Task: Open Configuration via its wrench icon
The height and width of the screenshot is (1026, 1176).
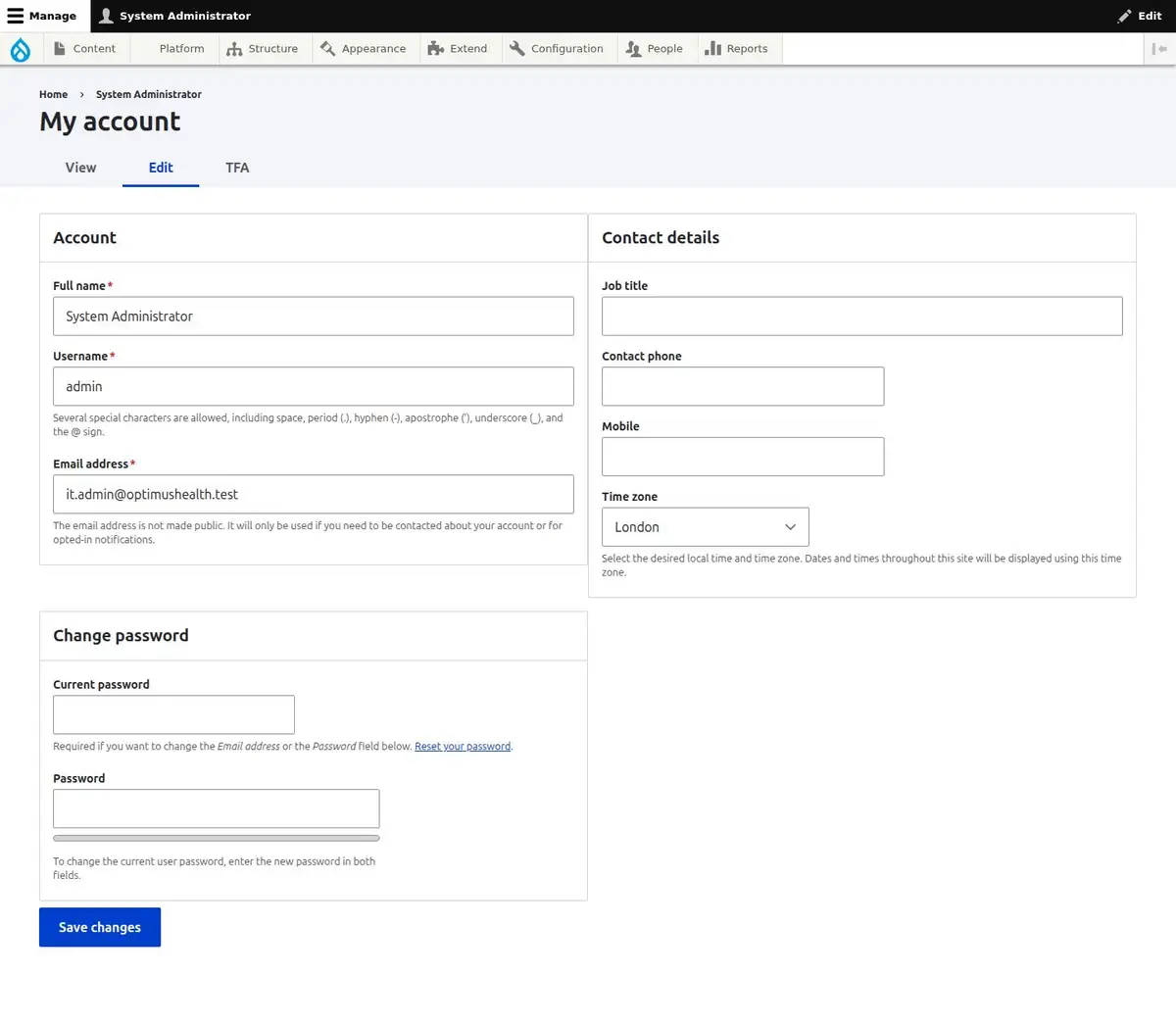Action: pos(517,48)
